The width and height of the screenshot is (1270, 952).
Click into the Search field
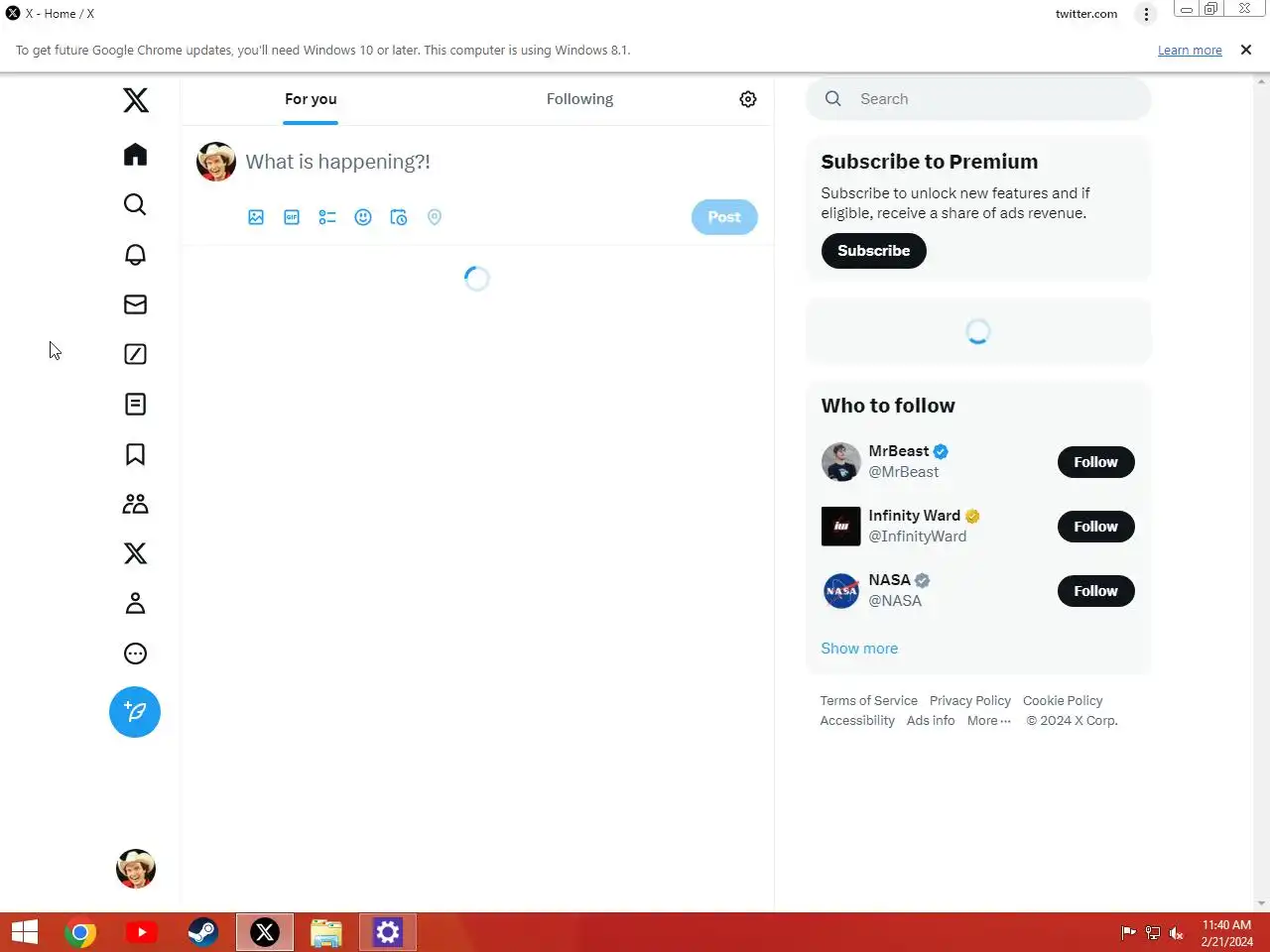pyautogui.click(x=978, y=99)
